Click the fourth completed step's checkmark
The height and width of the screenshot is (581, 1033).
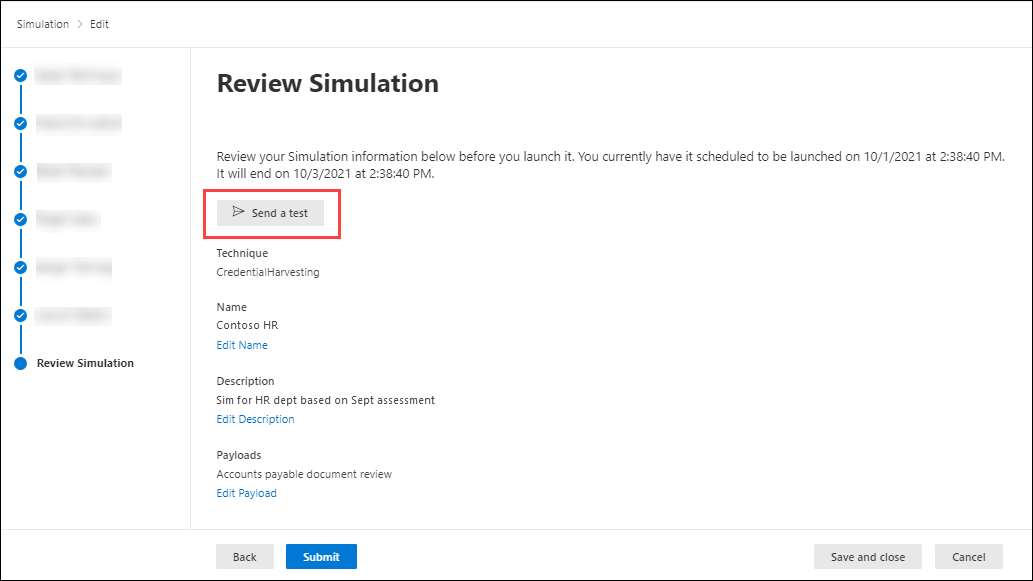tap(20, 219)
